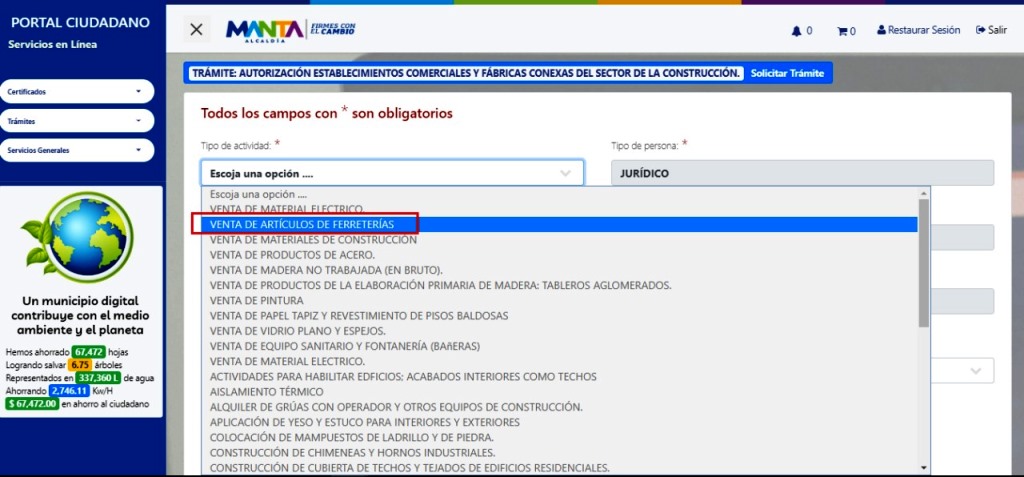This screenshot has height=477, width=1024.
Task: Expand the Certificados sidebar menu
Action: (76, 92)
